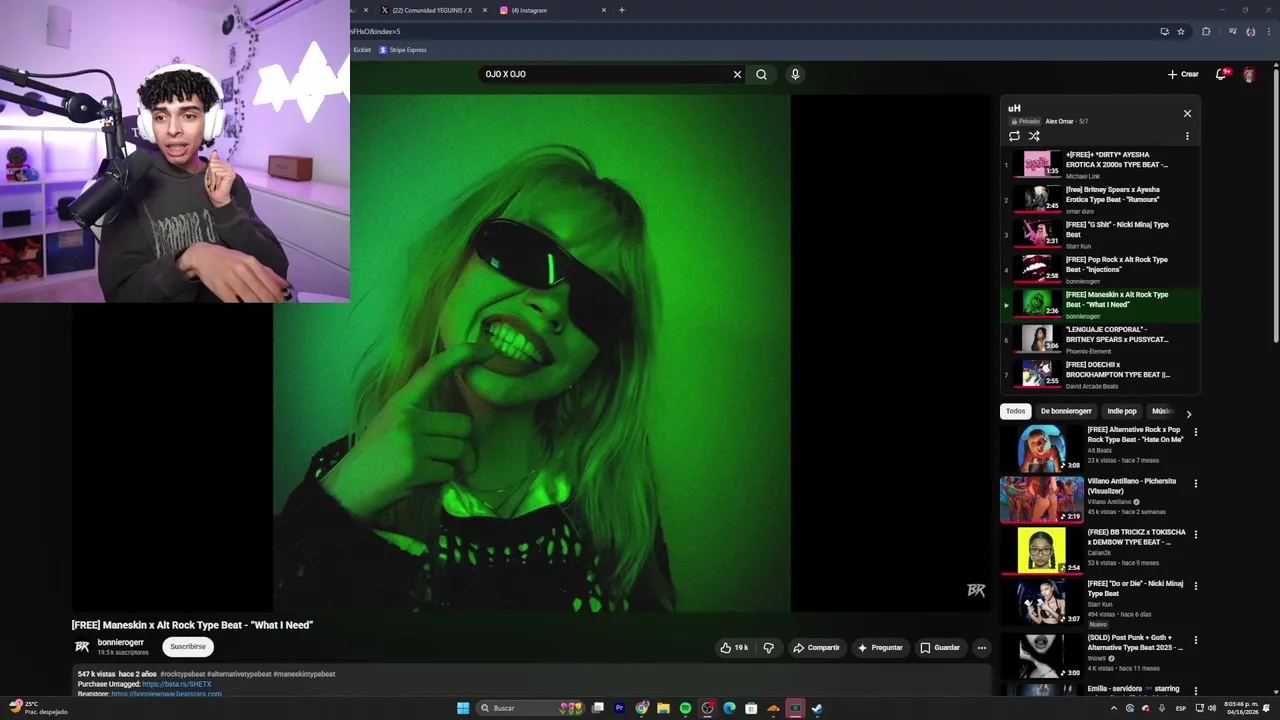Image resolution: width=1280 pixels, height=720 pixels.
Task: Select the partially visible Música chip
Action: [x=1161, y=411]
